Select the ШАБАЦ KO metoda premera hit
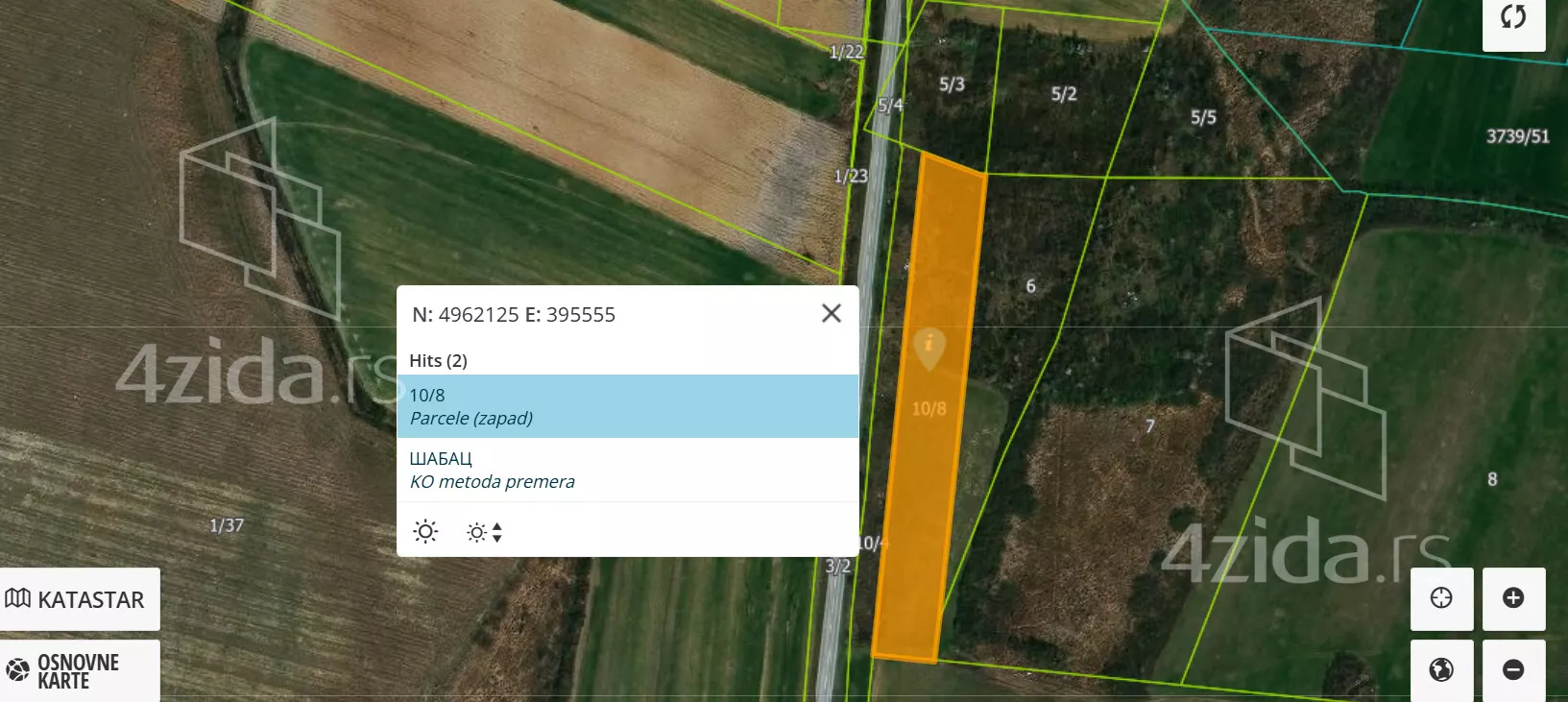1568x702 pixels. (627, 470)
